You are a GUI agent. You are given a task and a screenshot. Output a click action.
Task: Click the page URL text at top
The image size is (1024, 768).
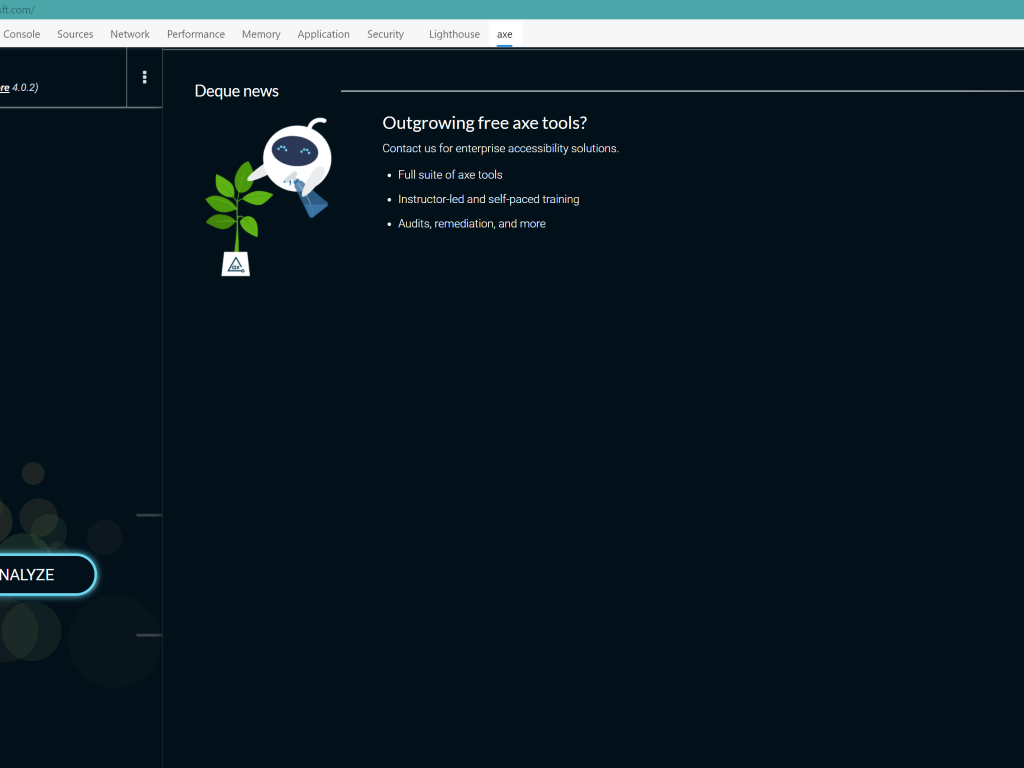click(17, 10)
